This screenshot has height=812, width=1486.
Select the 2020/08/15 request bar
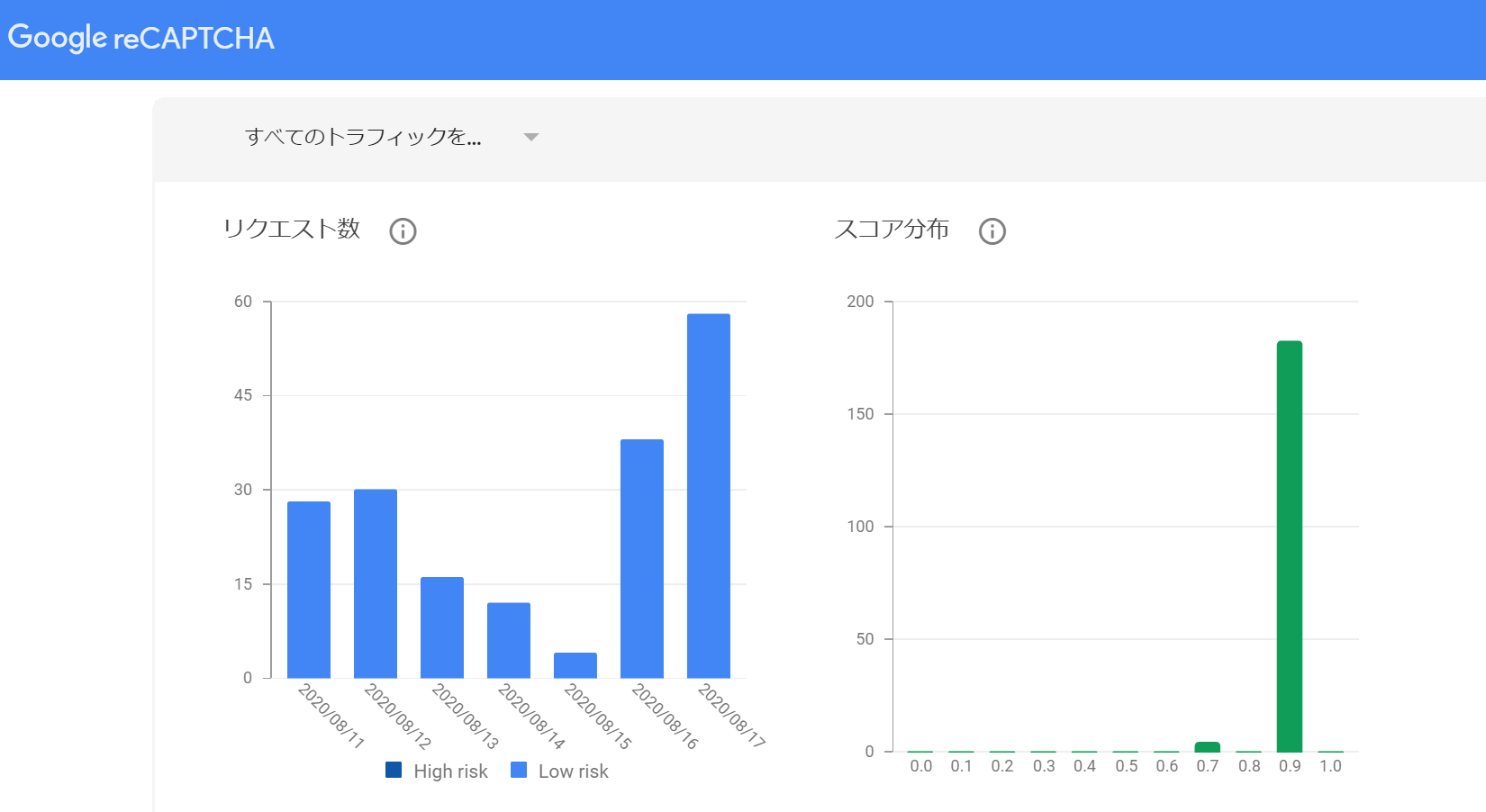click(575, 665)
